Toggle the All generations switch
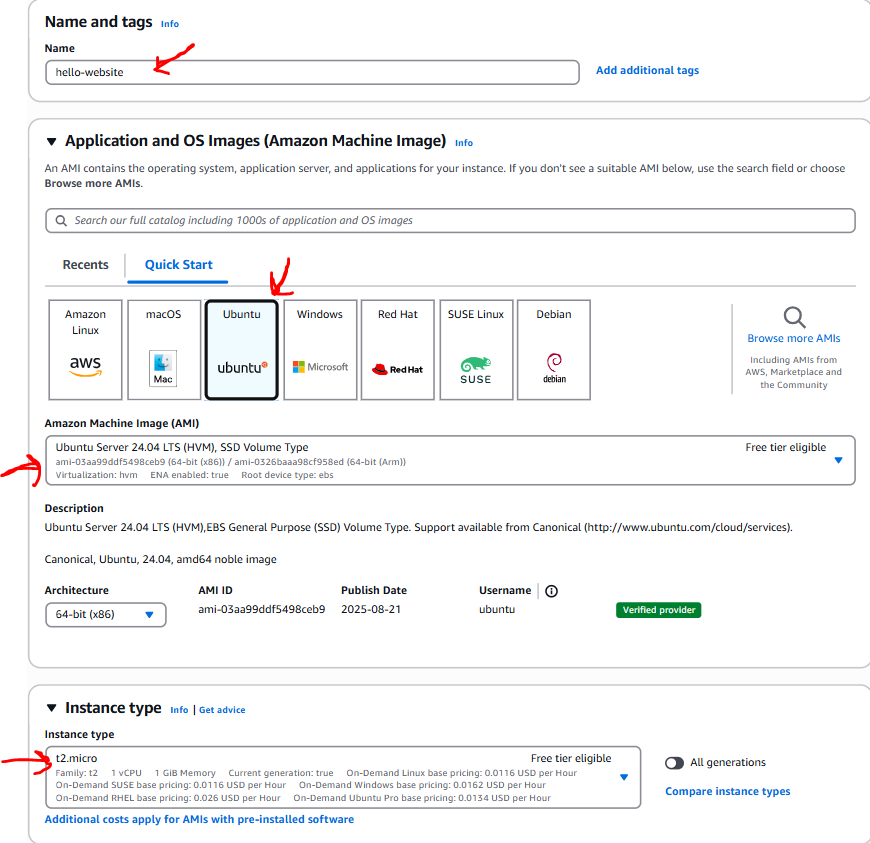Image resolution: width=870 pixels, height=843 pixels. 675,763
